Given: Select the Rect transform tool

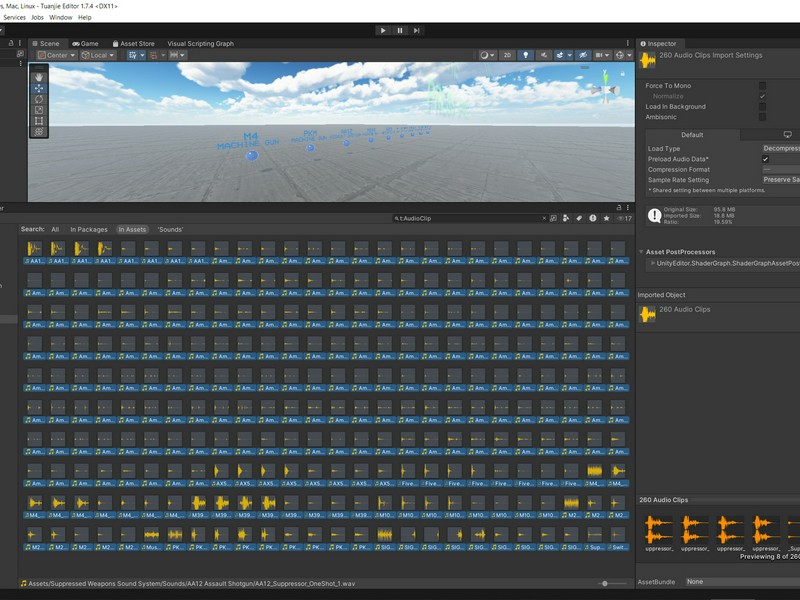Looking at the screenshot, I should [x=39, y=121].
